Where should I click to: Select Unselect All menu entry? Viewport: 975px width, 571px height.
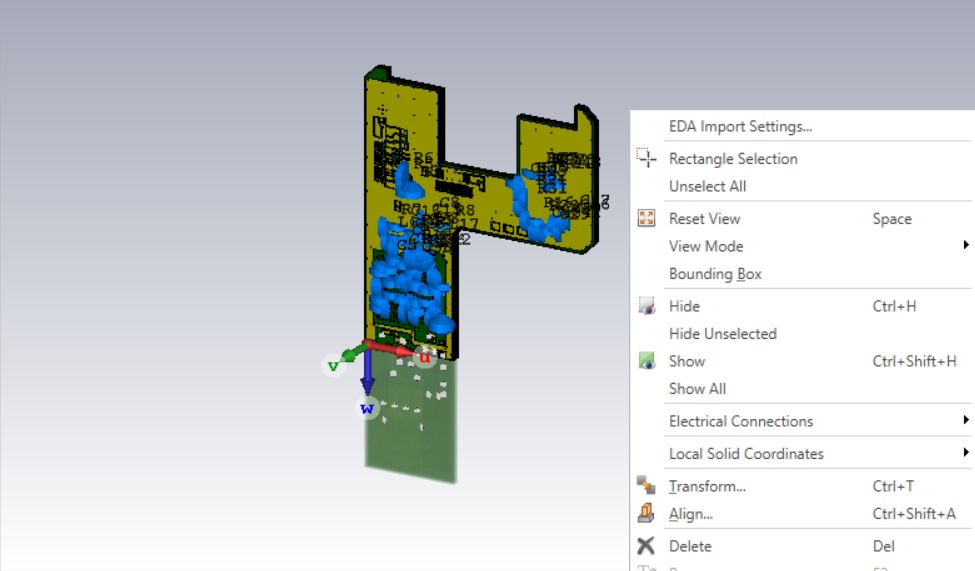707,186
